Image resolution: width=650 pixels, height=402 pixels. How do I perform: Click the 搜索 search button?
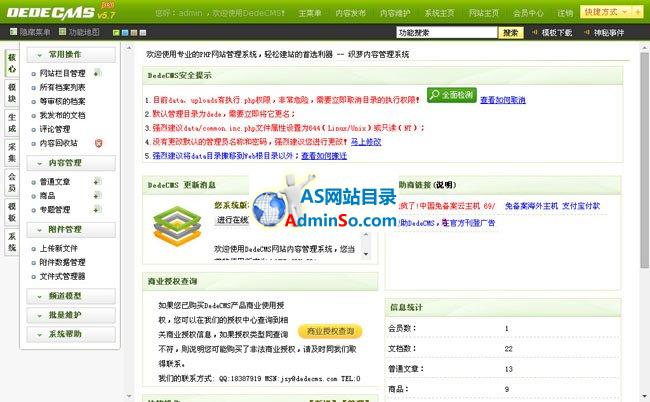[x=511, y=32]
